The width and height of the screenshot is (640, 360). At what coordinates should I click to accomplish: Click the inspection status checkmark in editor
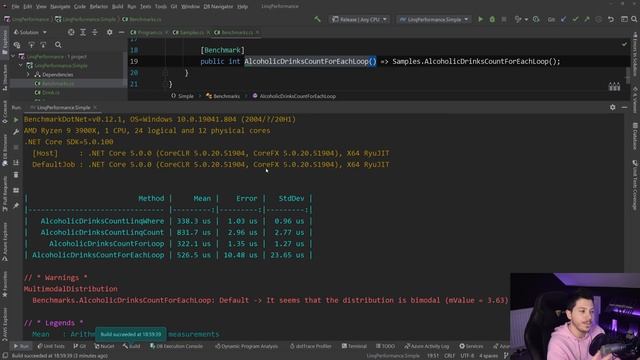click(624, 44)
